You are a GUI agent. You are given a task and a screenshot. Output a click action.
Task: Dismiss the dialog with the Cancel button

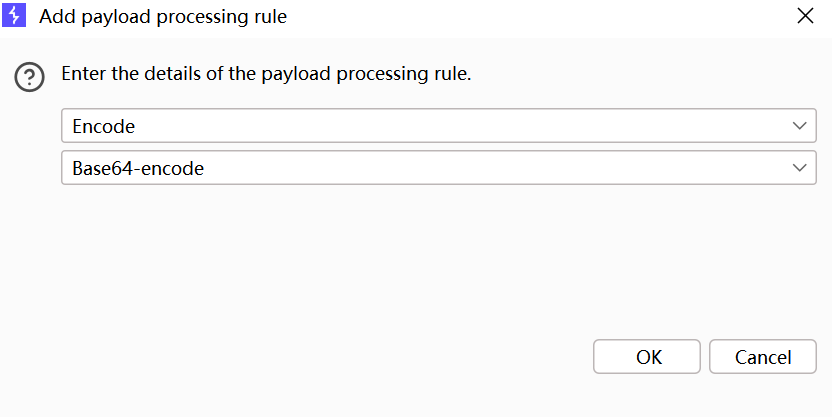(762, 357)
